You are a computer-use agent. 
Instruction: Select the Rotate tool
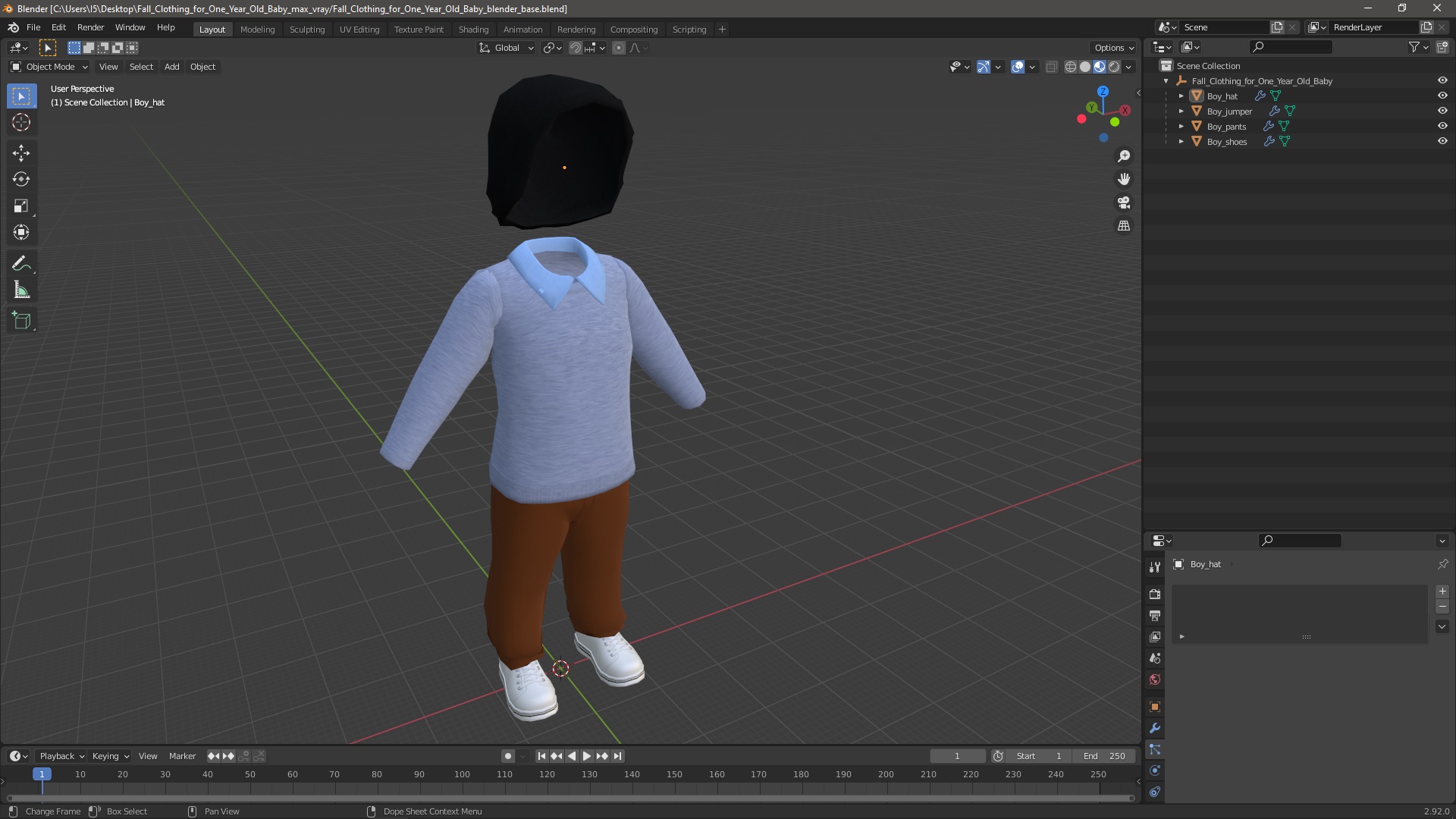coord(21,180)
